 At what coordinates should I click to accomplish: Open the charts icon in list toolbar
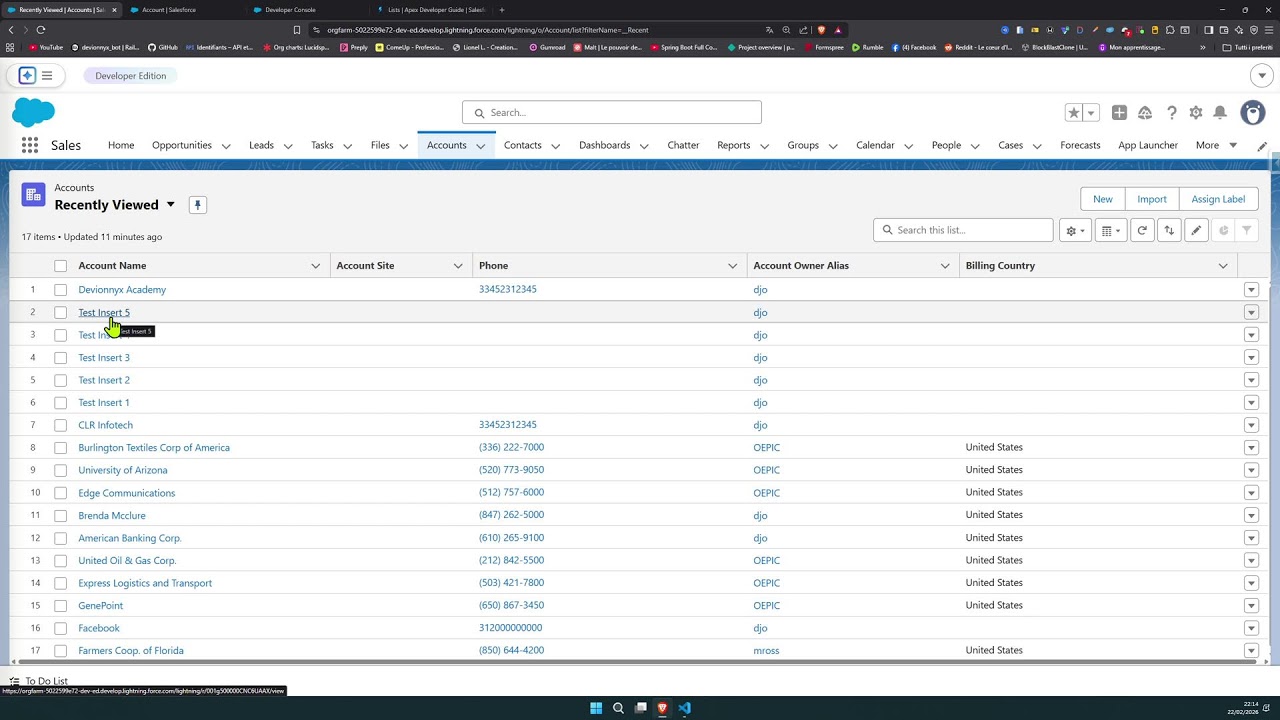(x=1223, y=230)
